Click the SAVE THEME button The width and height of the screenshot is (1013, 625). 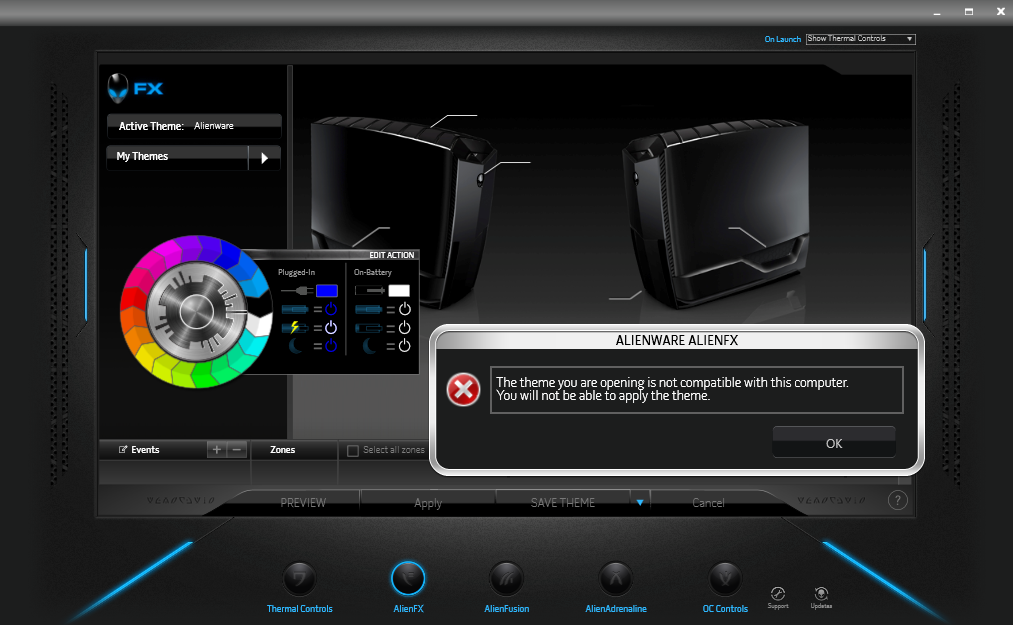563,503
